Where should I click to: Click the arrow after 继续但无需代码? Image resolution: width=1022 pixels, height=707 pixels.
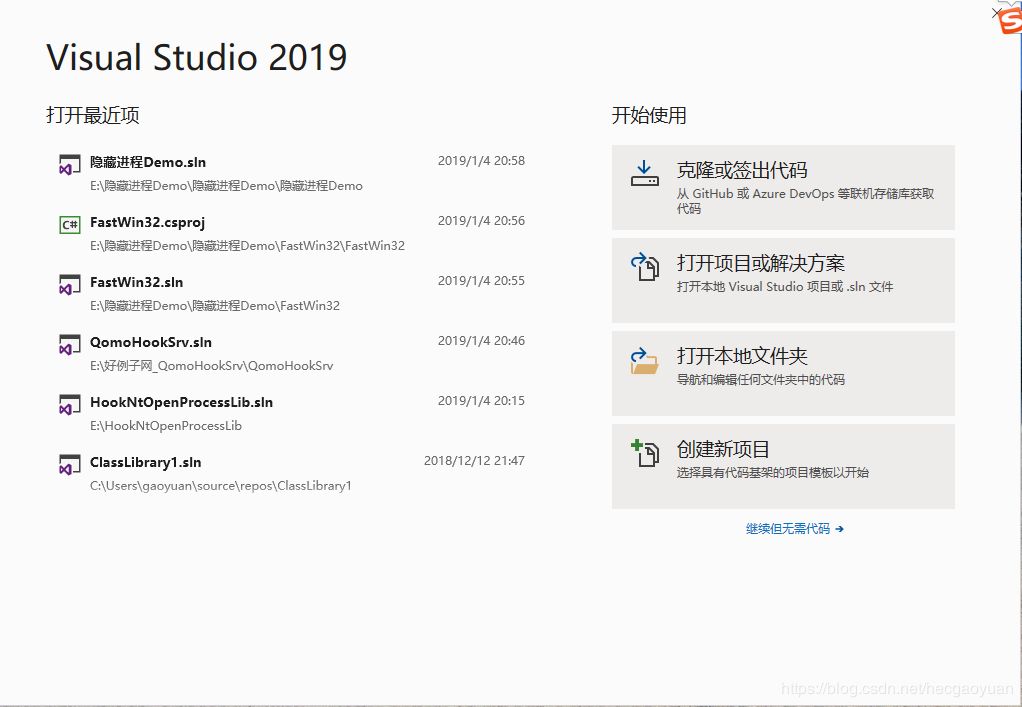coord(840,529)
